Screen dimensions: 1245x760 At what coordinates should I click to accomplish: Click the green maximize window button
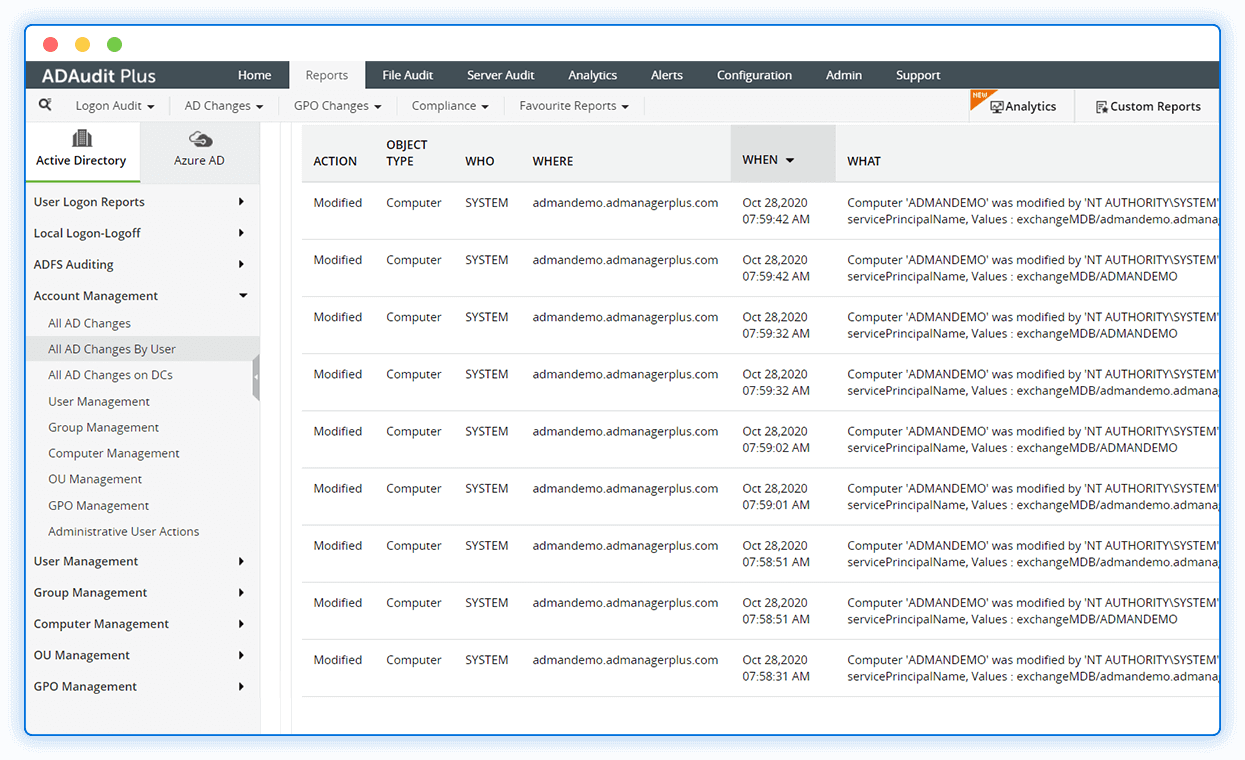[x=114, y=44]
